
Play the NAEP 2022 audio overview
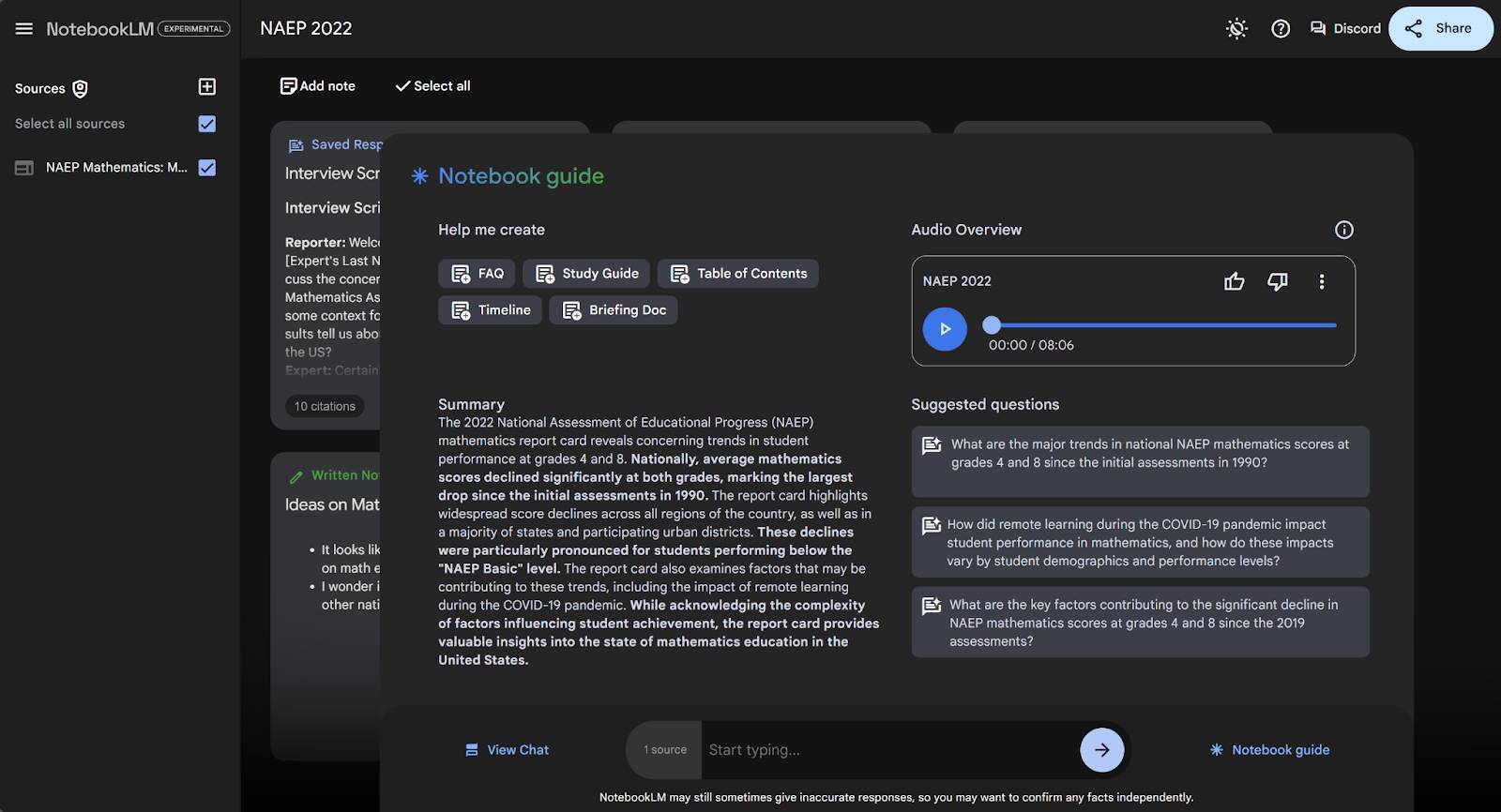tap(945, 329)
